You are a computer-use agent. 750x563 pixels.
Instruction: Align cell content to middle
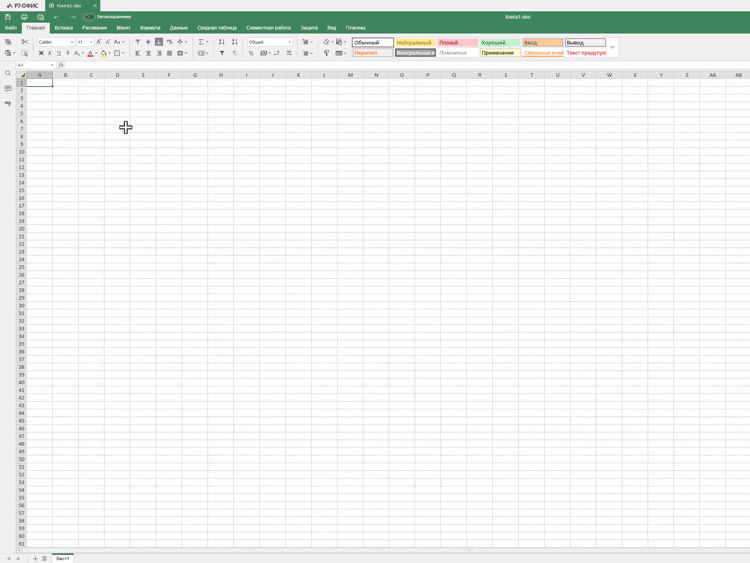148,42
